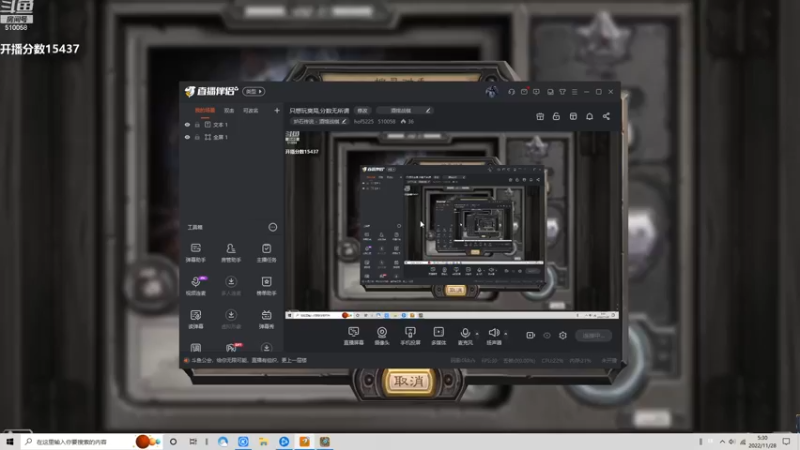
Task: Open the person-shaped room manager tool
Action: coord(231,253)
